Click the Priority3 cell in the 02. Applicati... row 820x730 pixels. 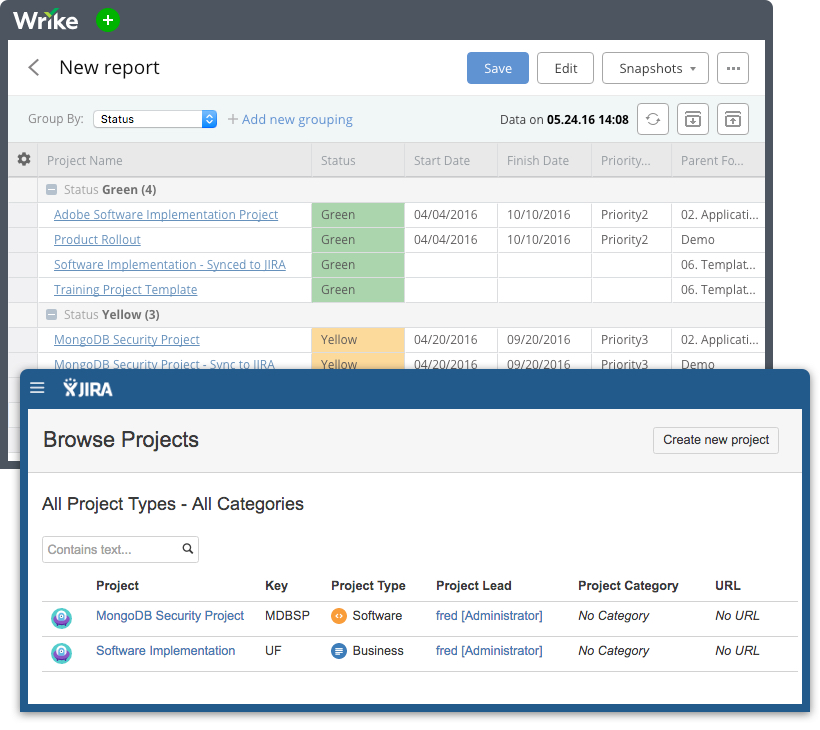(631, 340)
